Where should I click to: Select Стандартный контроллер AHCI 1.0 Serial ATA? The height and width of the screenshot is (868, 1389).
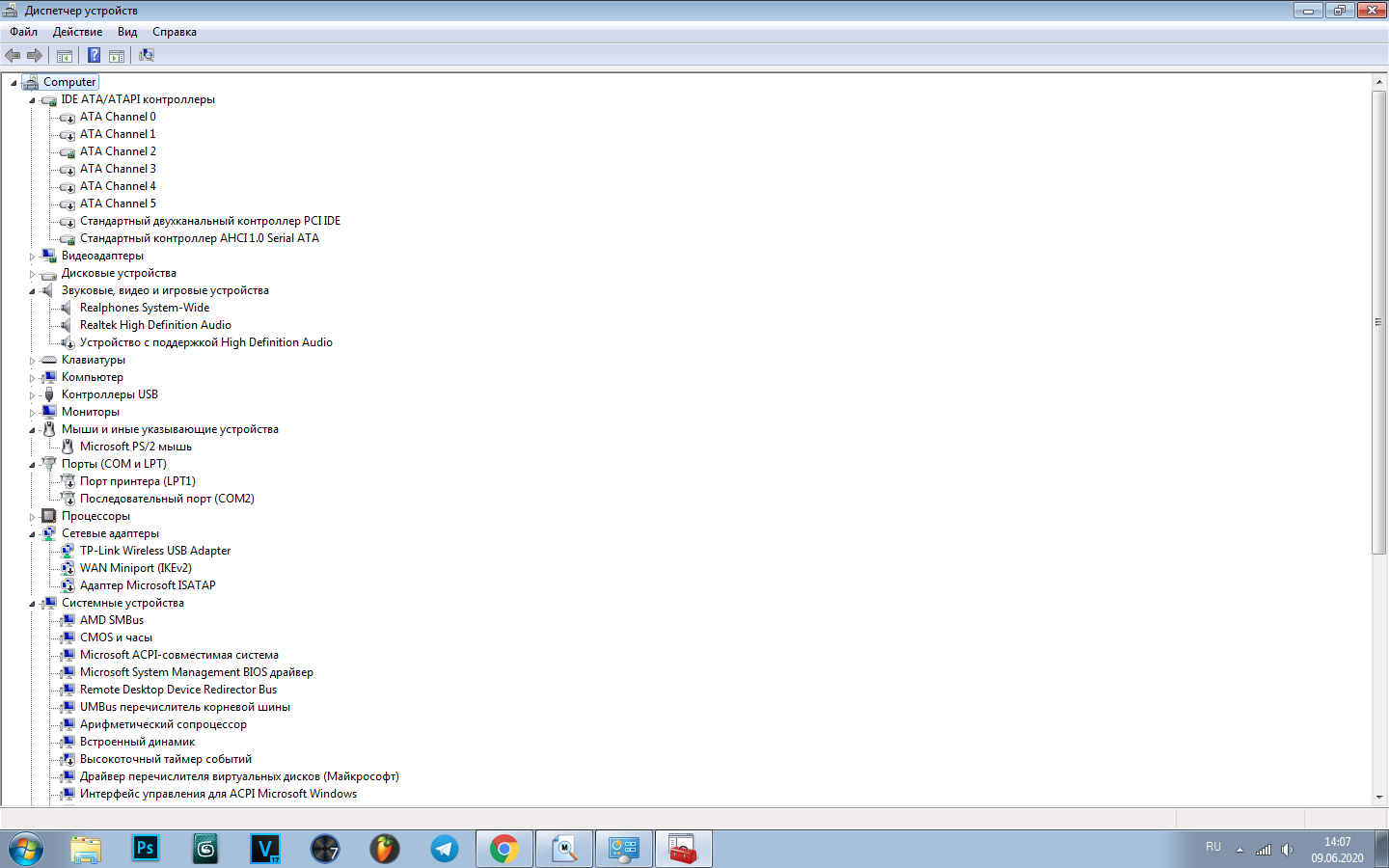tap(200, 238)
